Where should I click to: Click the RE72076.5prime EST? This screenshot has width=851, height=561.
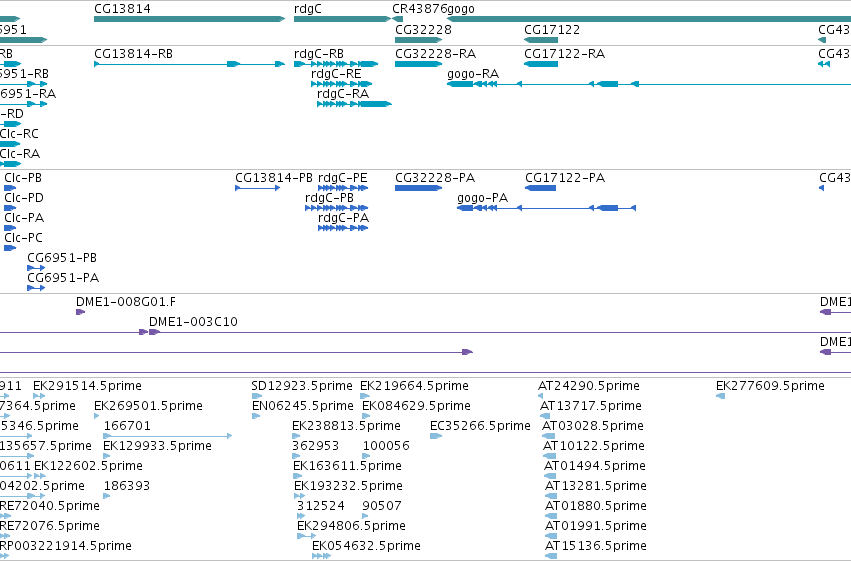pyautogui.click(x=5, y=536)
